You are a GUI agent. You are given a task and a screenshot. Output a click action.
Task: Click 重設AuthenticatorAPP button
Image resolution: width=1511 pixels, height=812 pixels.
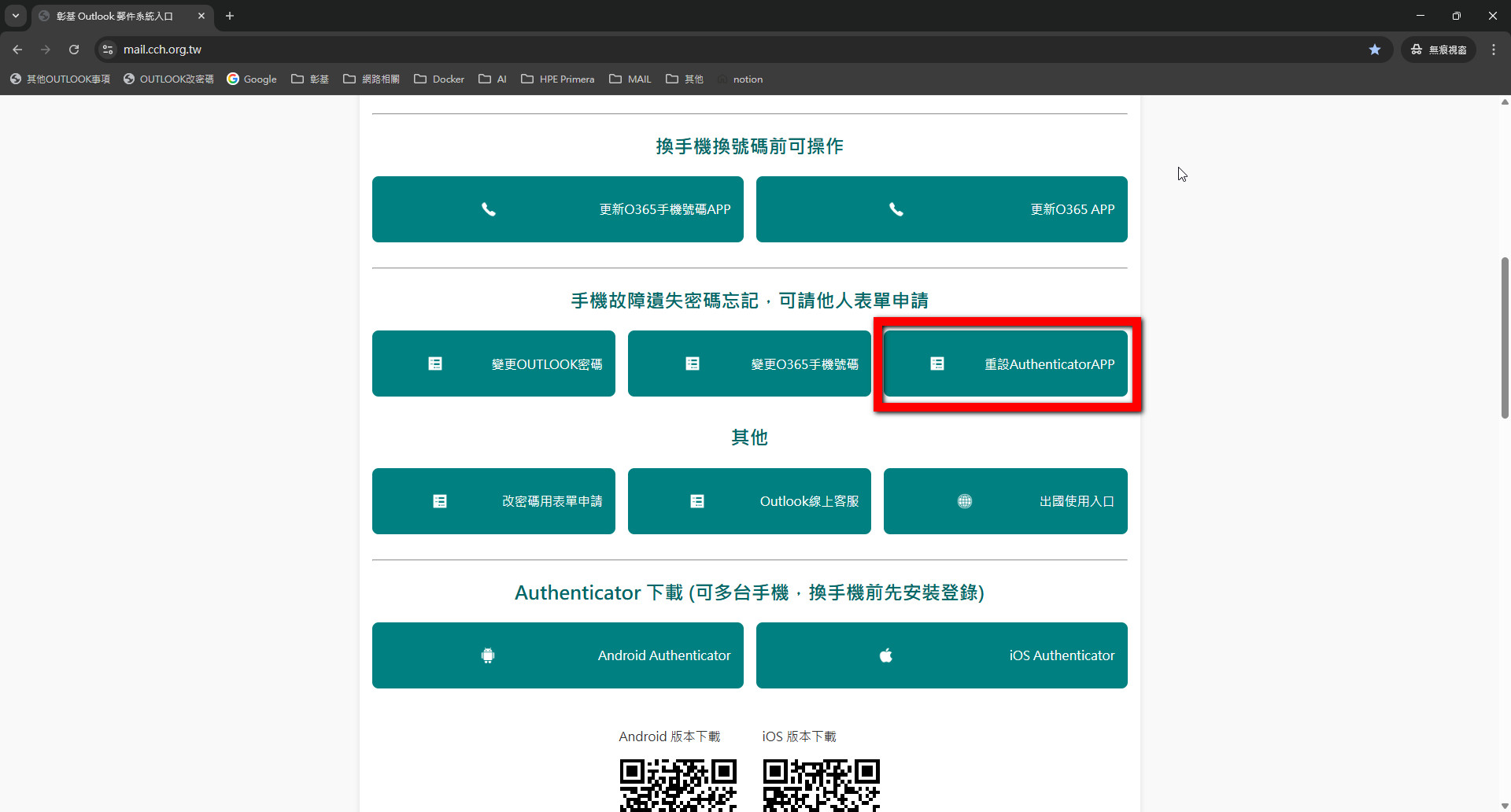1005,364
